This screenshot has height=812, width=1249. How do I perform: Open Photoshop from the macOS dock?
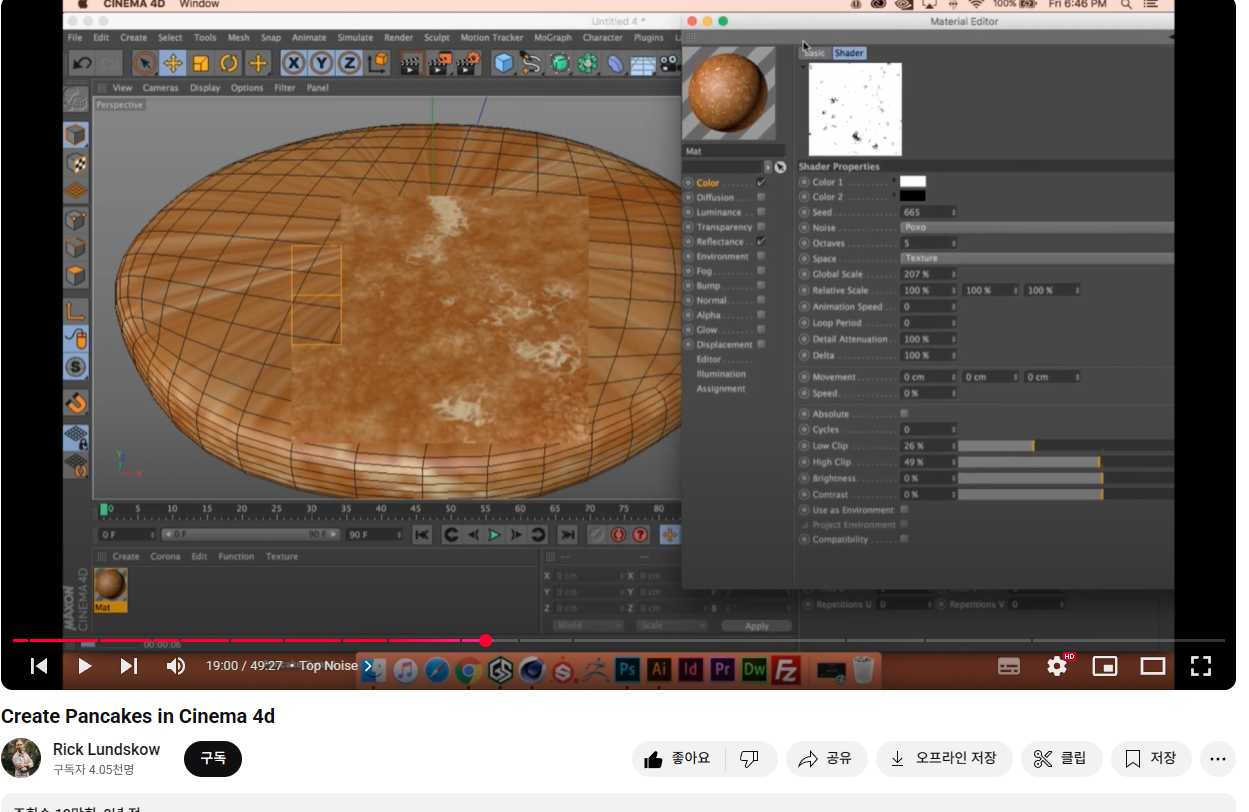click(628, 669)
